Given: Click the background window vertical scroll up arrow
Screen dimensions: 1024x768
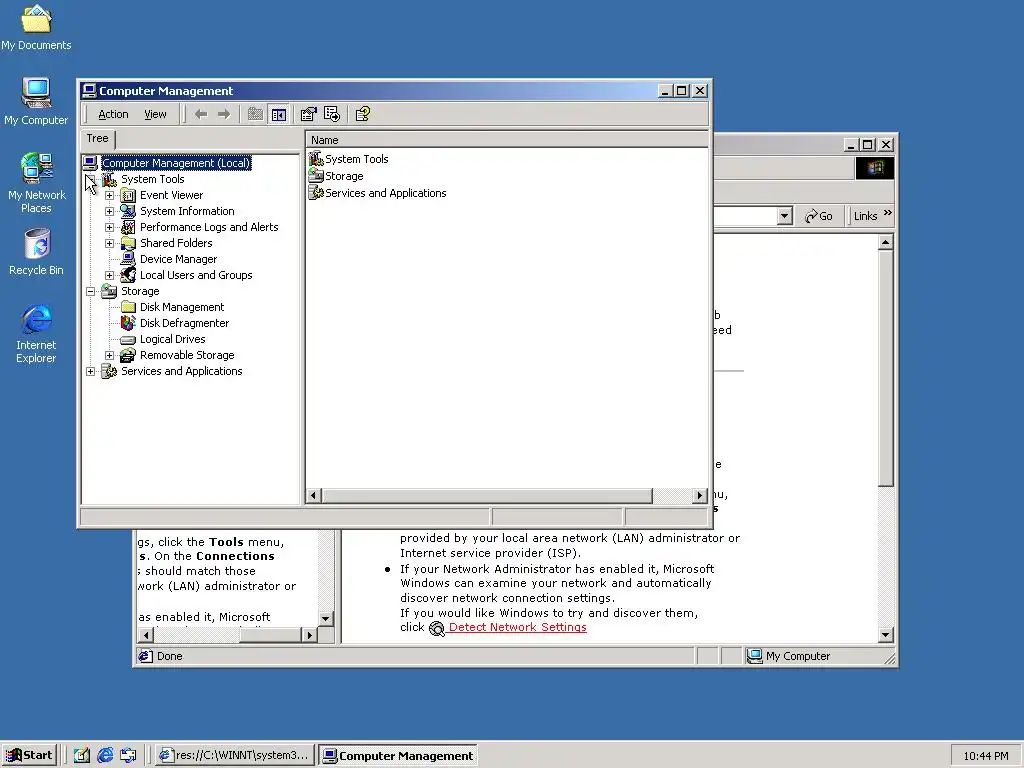Looking at the screenshot, I should pos(886,243).
